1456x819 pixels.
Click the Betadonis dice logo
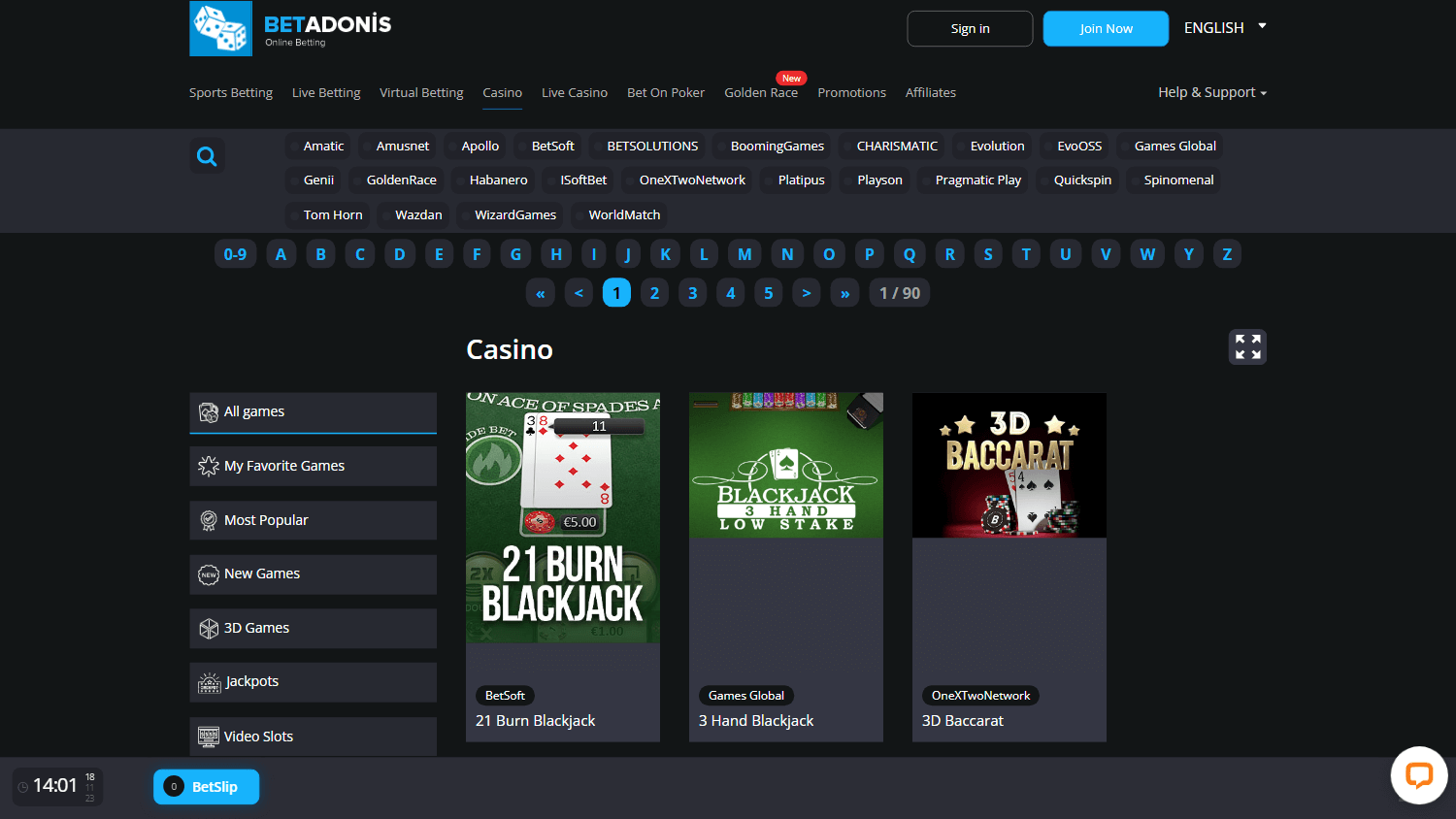click(220, 28)
